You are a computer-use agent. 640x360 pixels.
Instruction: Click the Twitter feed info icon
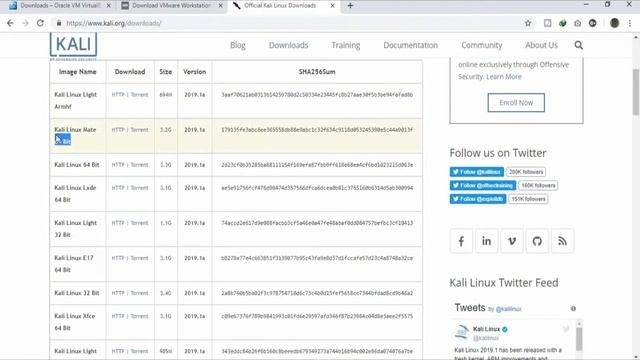coord(573,309)
